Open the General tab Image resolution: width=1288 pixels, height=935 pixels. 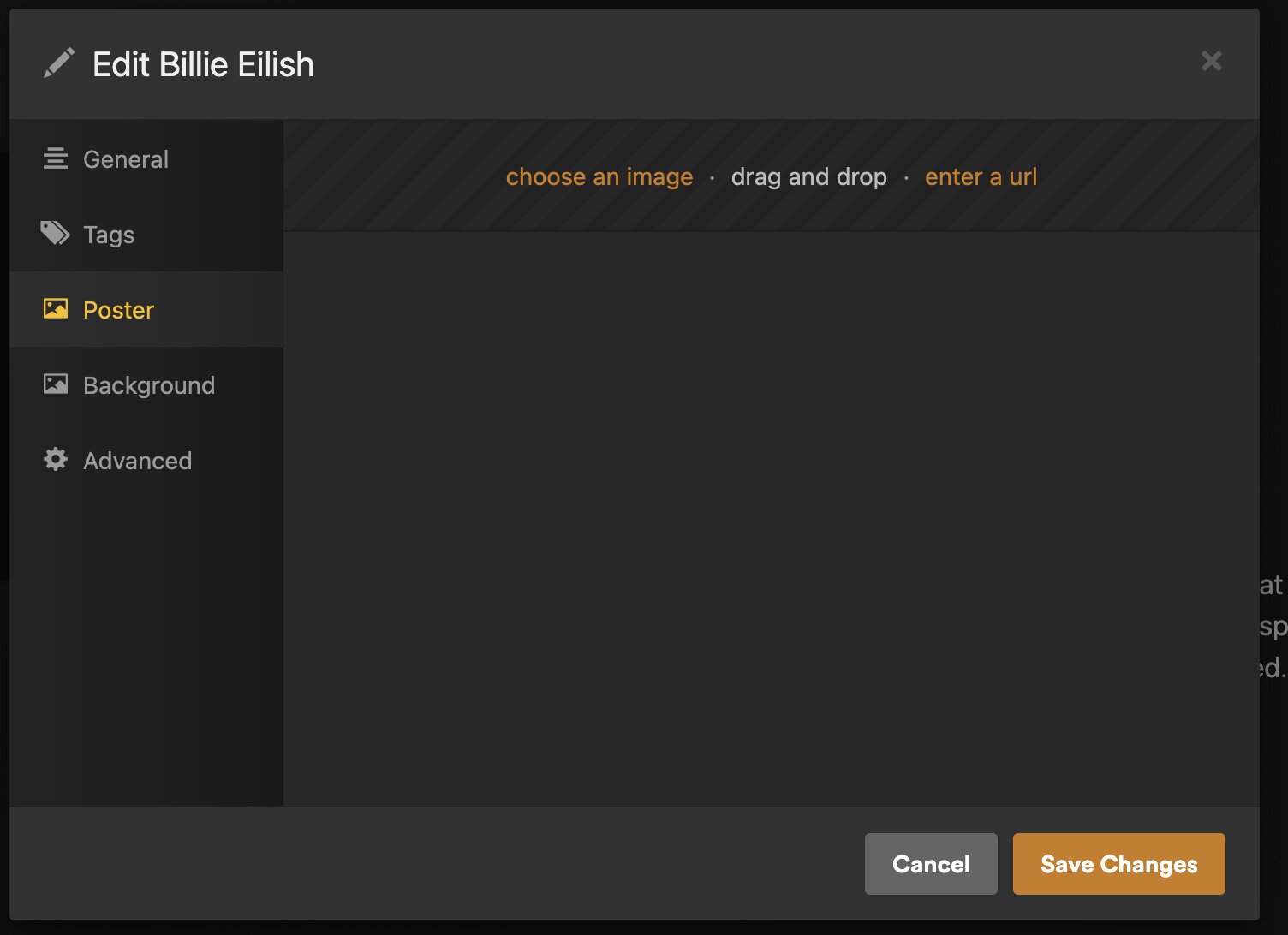coord(126,159)
